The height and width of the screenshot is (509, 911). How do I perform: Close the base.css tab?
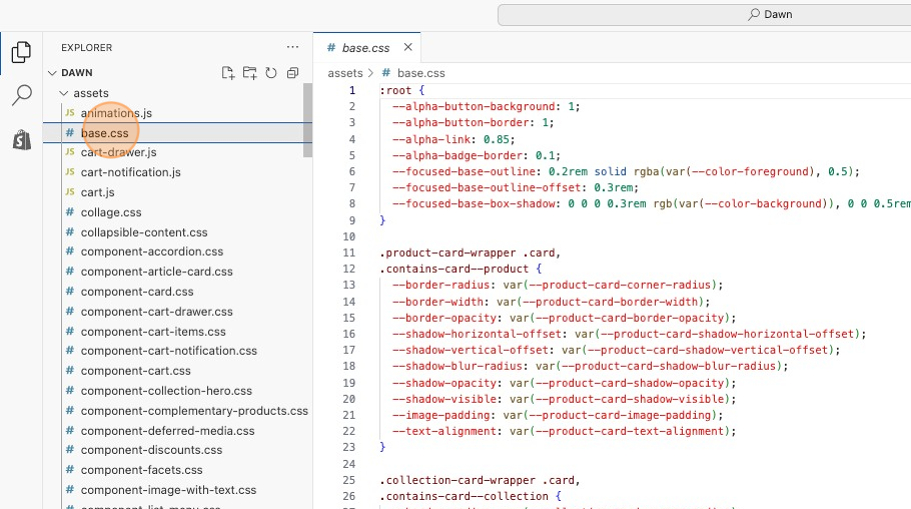pos(408,47)
